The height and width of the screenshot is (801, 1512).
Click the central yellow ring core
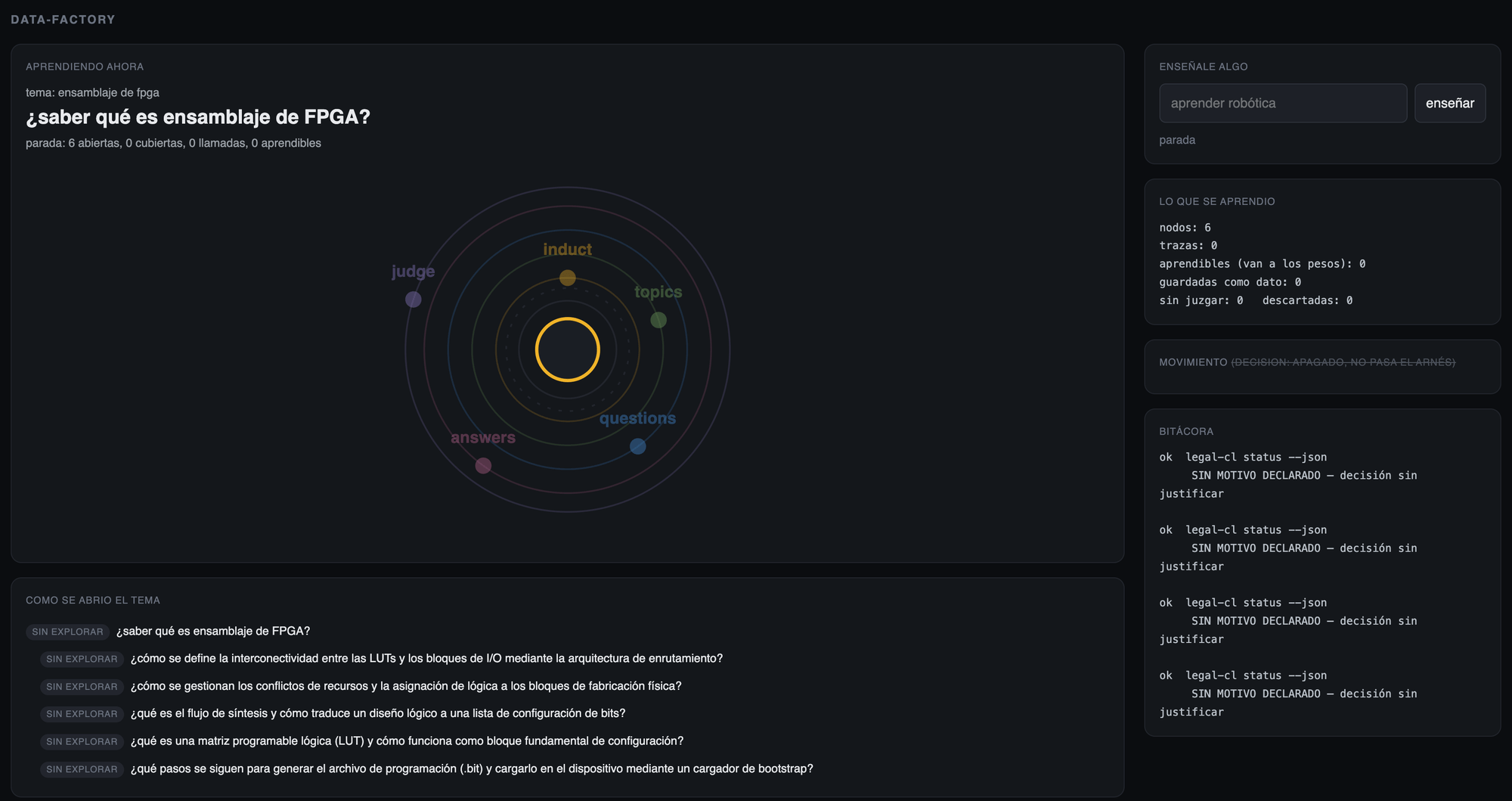[568, 349]
